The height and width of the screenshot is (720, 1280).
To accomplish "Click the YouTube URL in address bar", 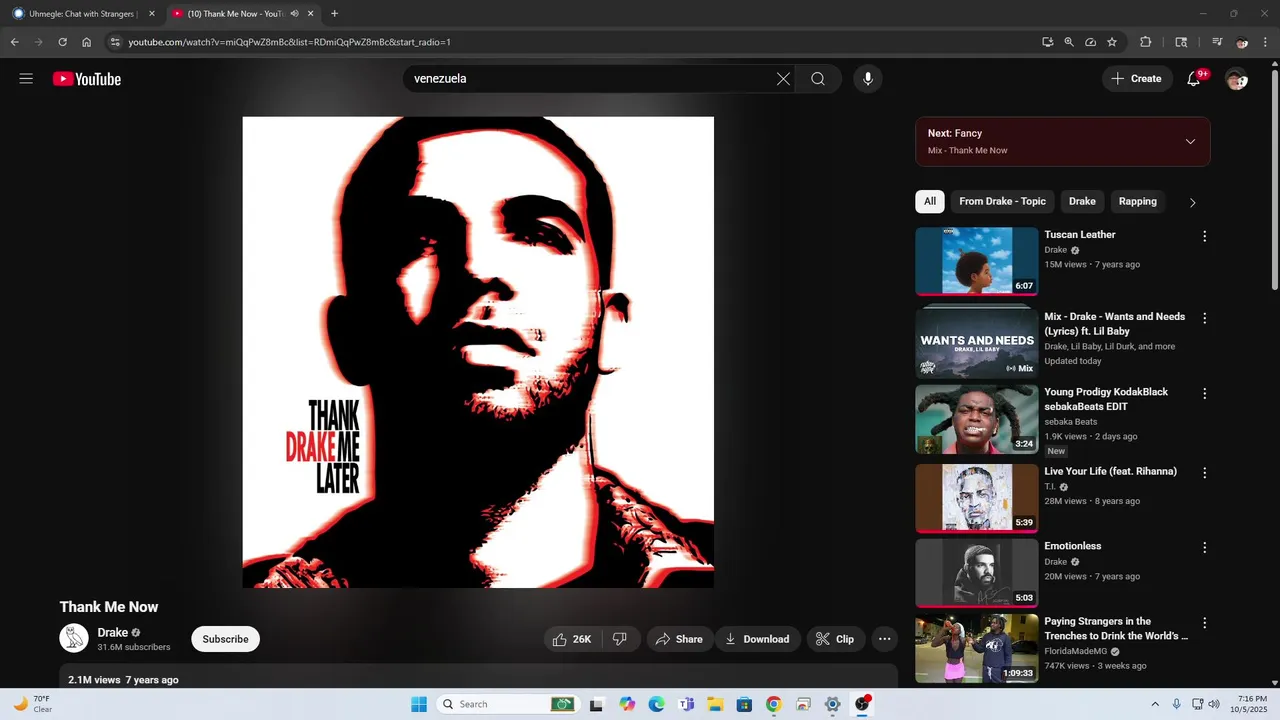I will 289,42.
